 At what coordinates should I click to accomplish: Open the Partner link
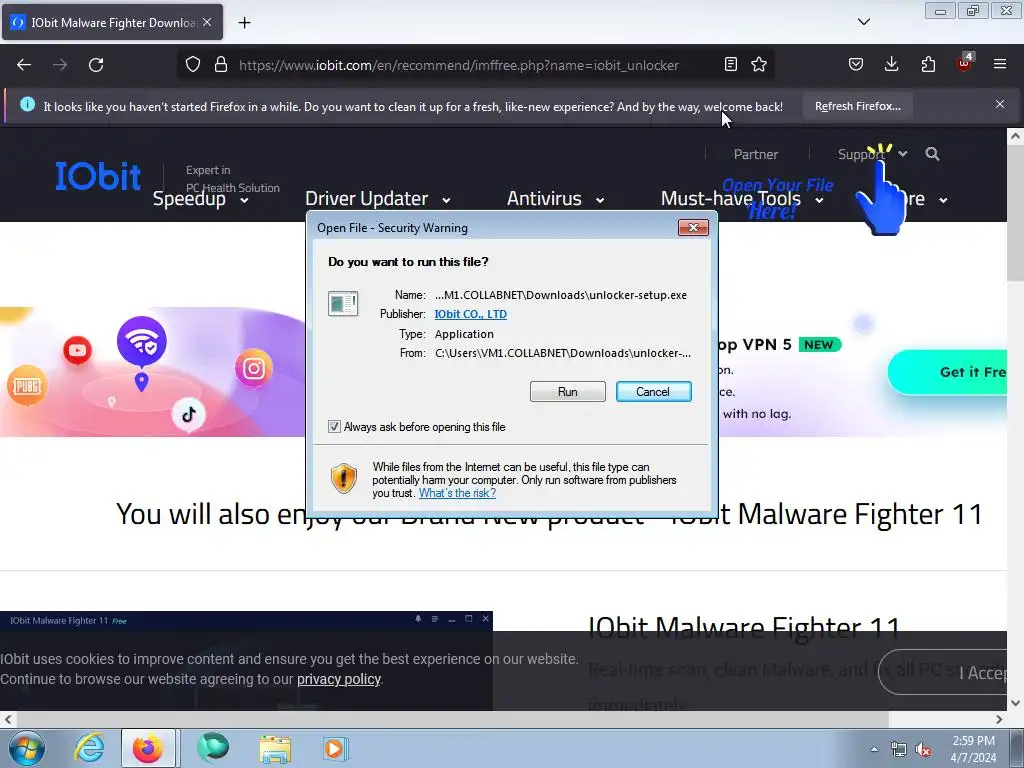point(756,154)
